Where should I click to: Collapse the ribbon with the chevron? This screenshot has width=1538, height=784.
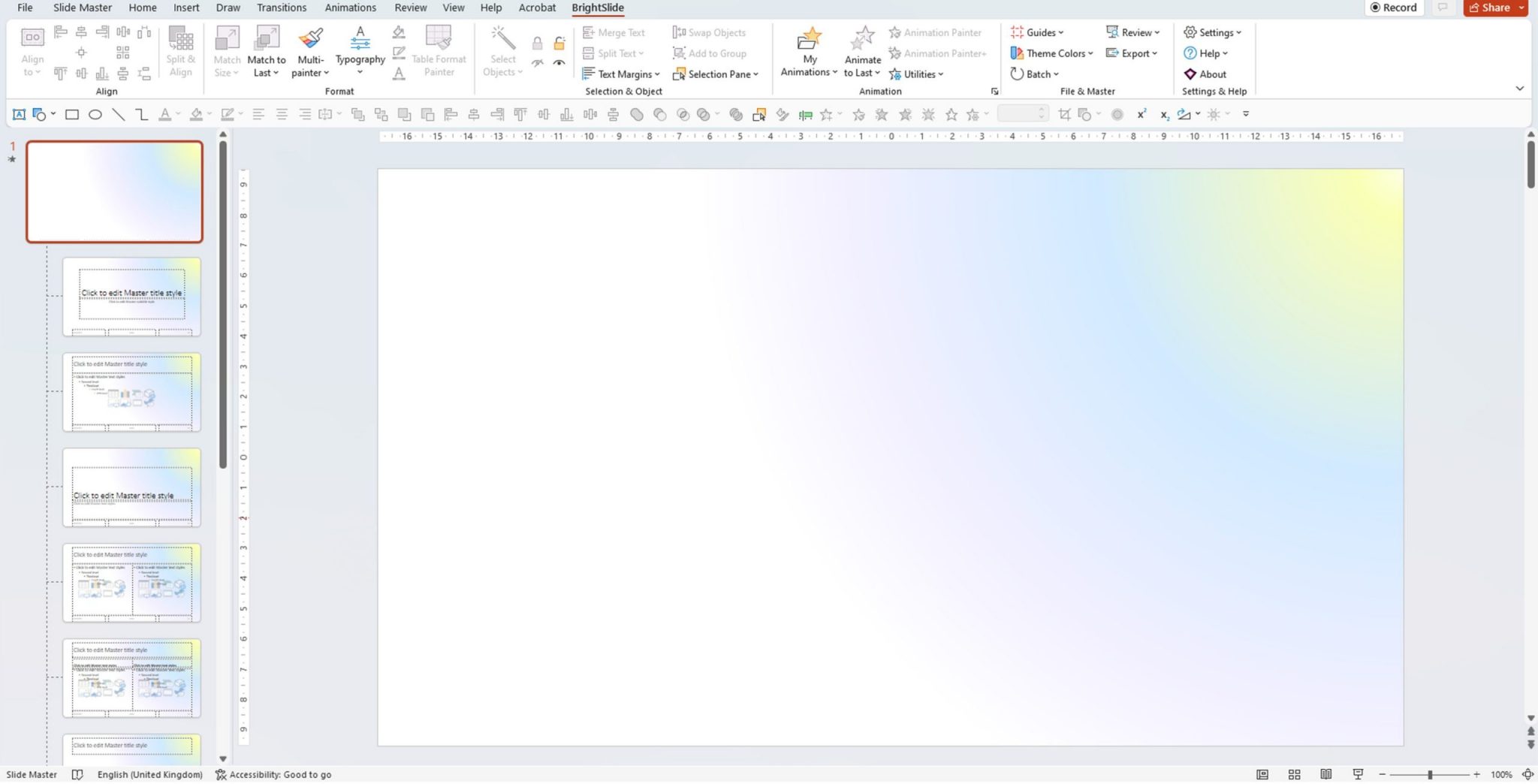point(1521,88)
